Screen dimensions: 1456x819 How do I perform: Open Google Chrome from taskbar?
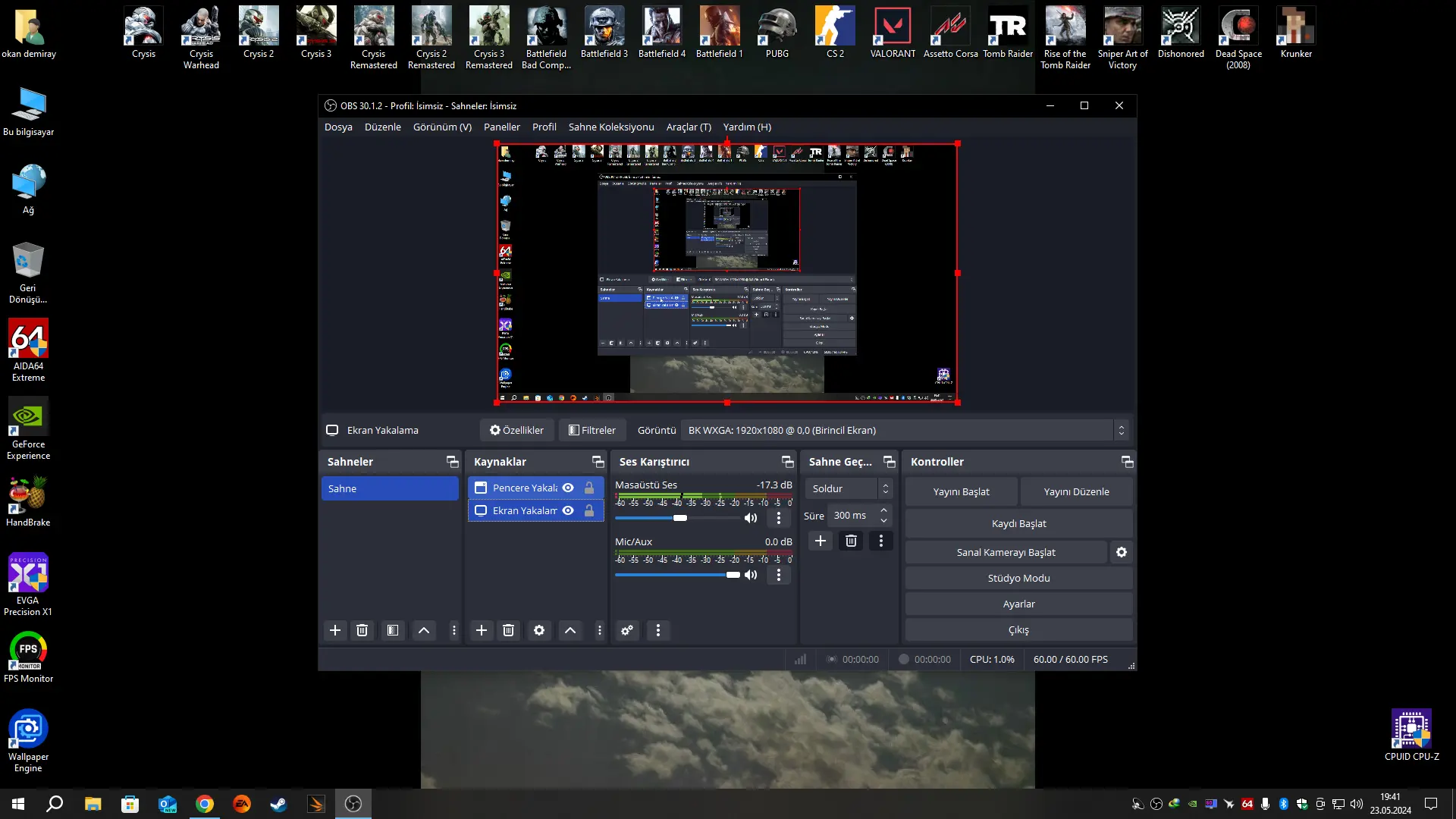205,804
